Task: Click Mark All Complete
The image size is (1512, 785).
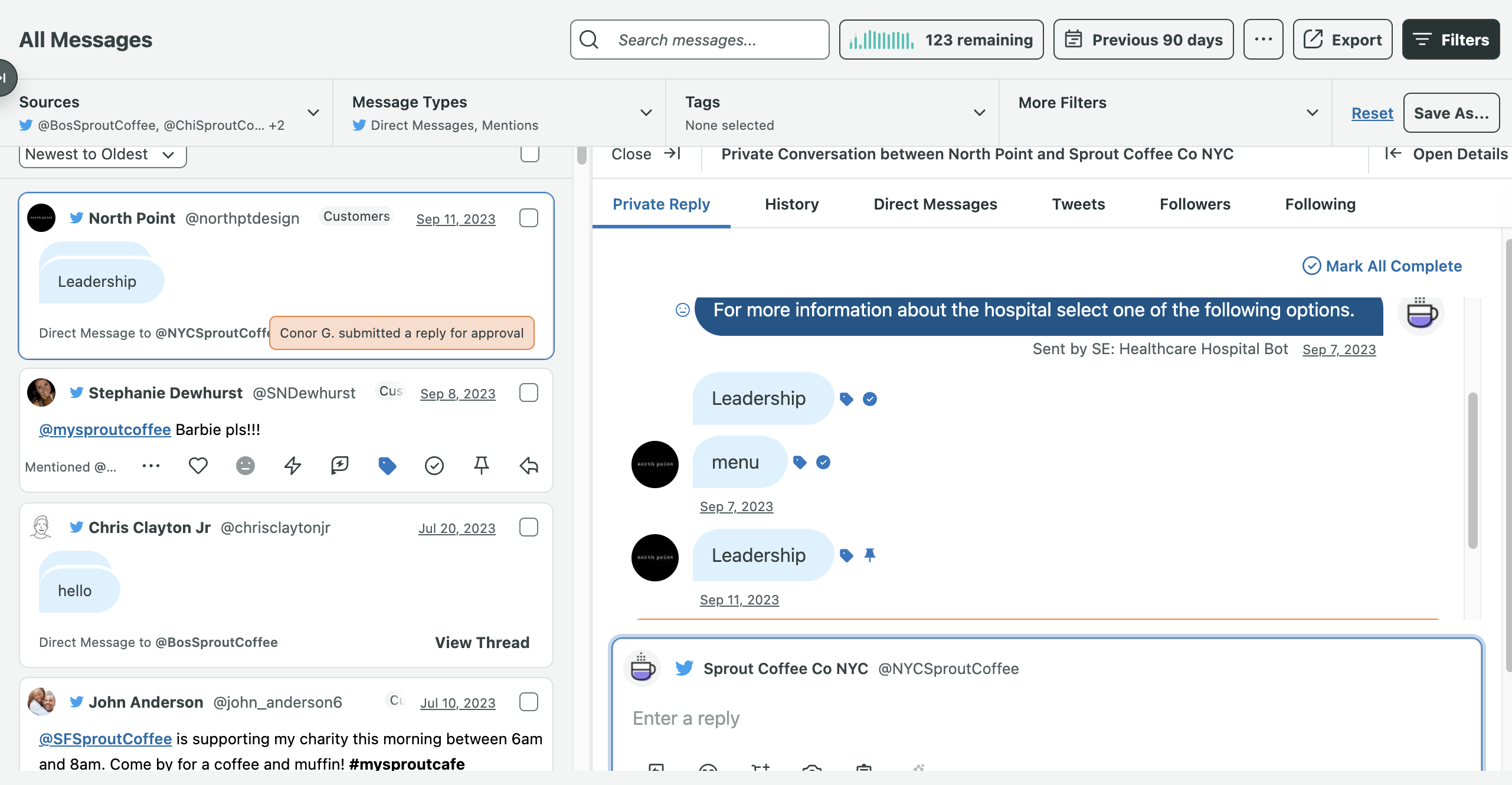Action: click(x=1382, y=266)
